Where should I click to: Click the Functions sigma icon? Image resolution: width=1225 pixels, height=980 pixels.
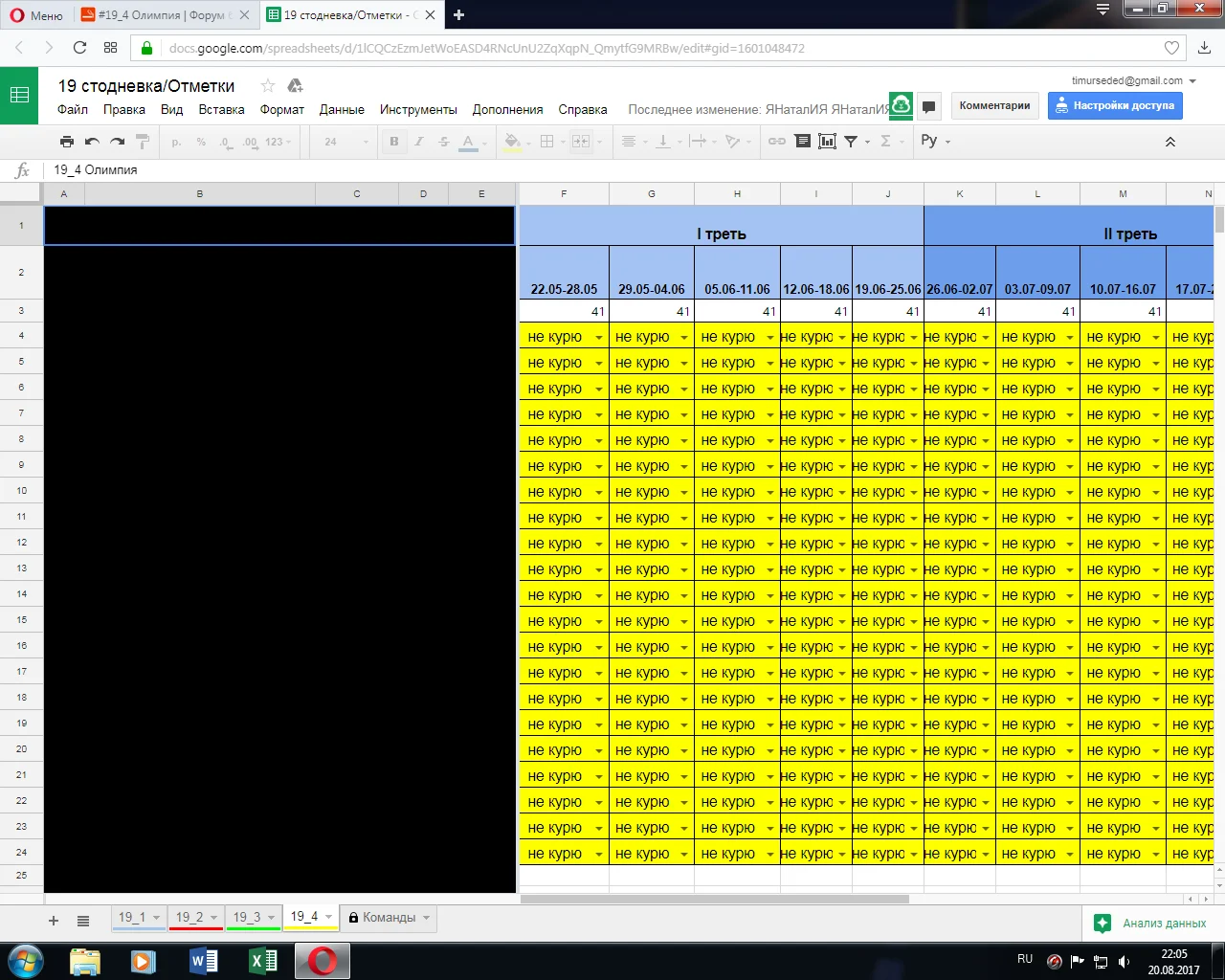888,141
